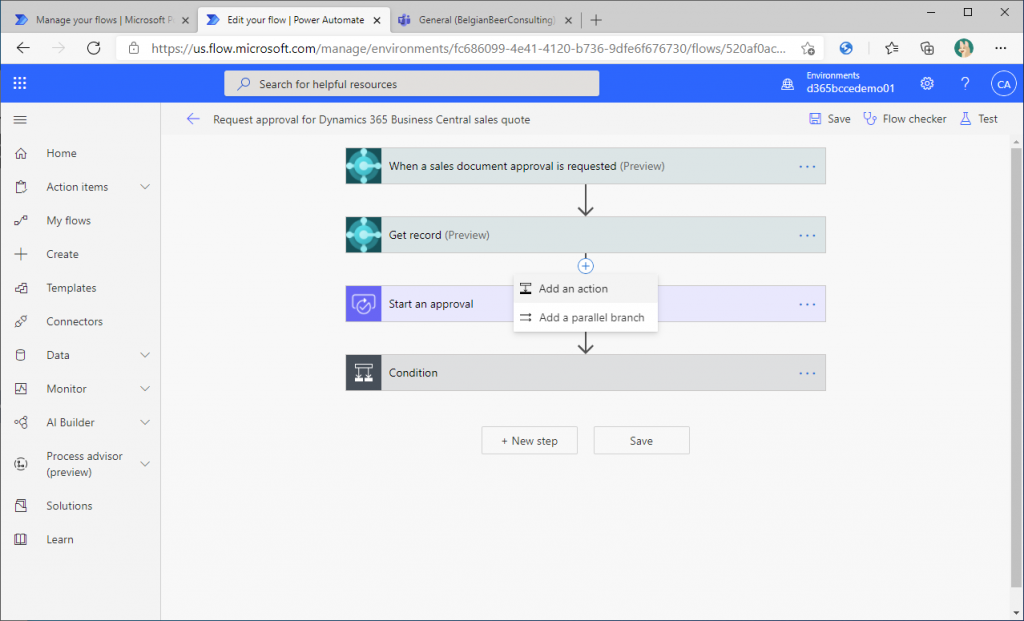This screenshot has height=621, width=1024.
Task: Click the browser profile picture
Action: click(x=963, y=48)
